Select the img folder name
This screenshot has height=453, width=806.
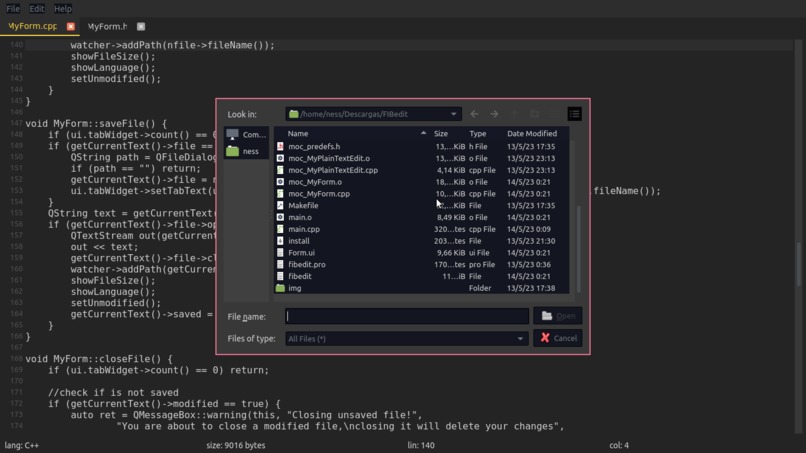point(295,288)
